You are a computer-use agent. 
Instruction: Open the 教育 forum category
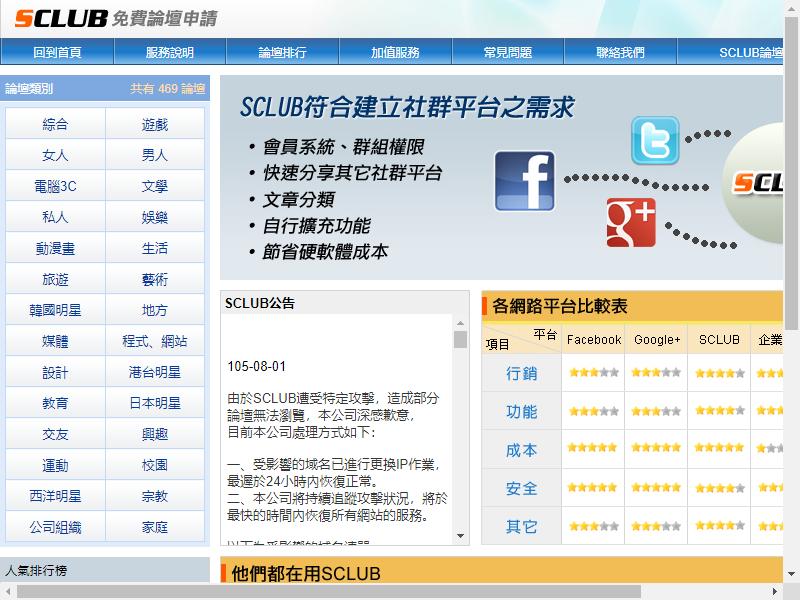(55, 403)
